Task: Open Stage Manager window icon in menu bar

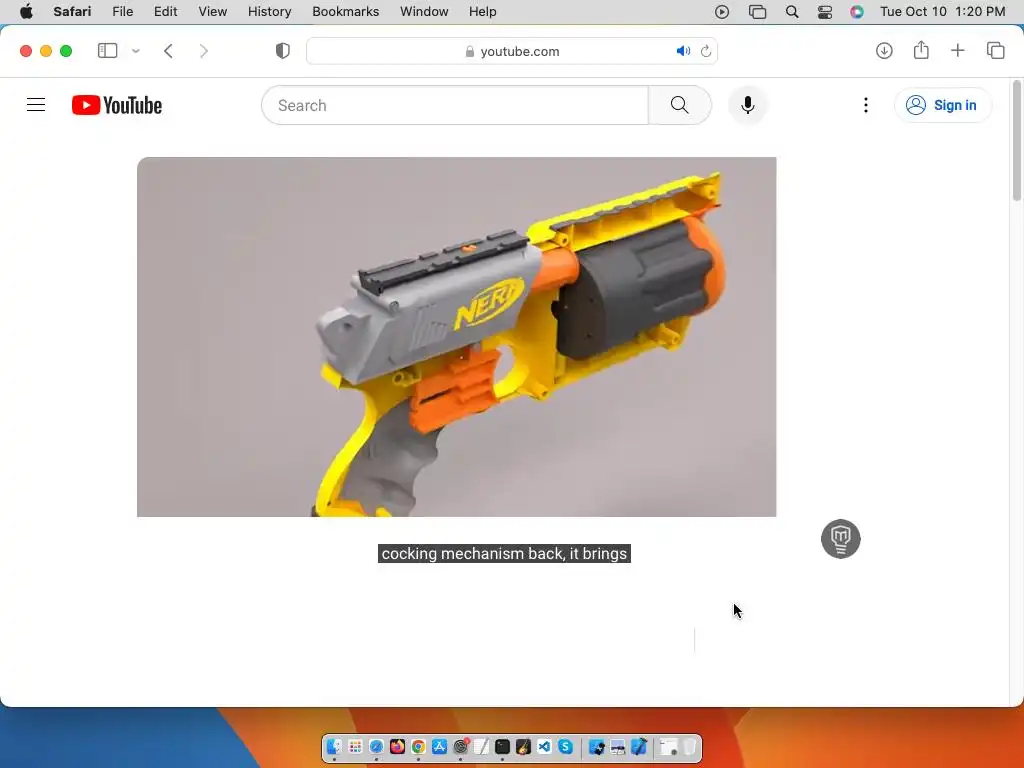Action: pos(758,12)
